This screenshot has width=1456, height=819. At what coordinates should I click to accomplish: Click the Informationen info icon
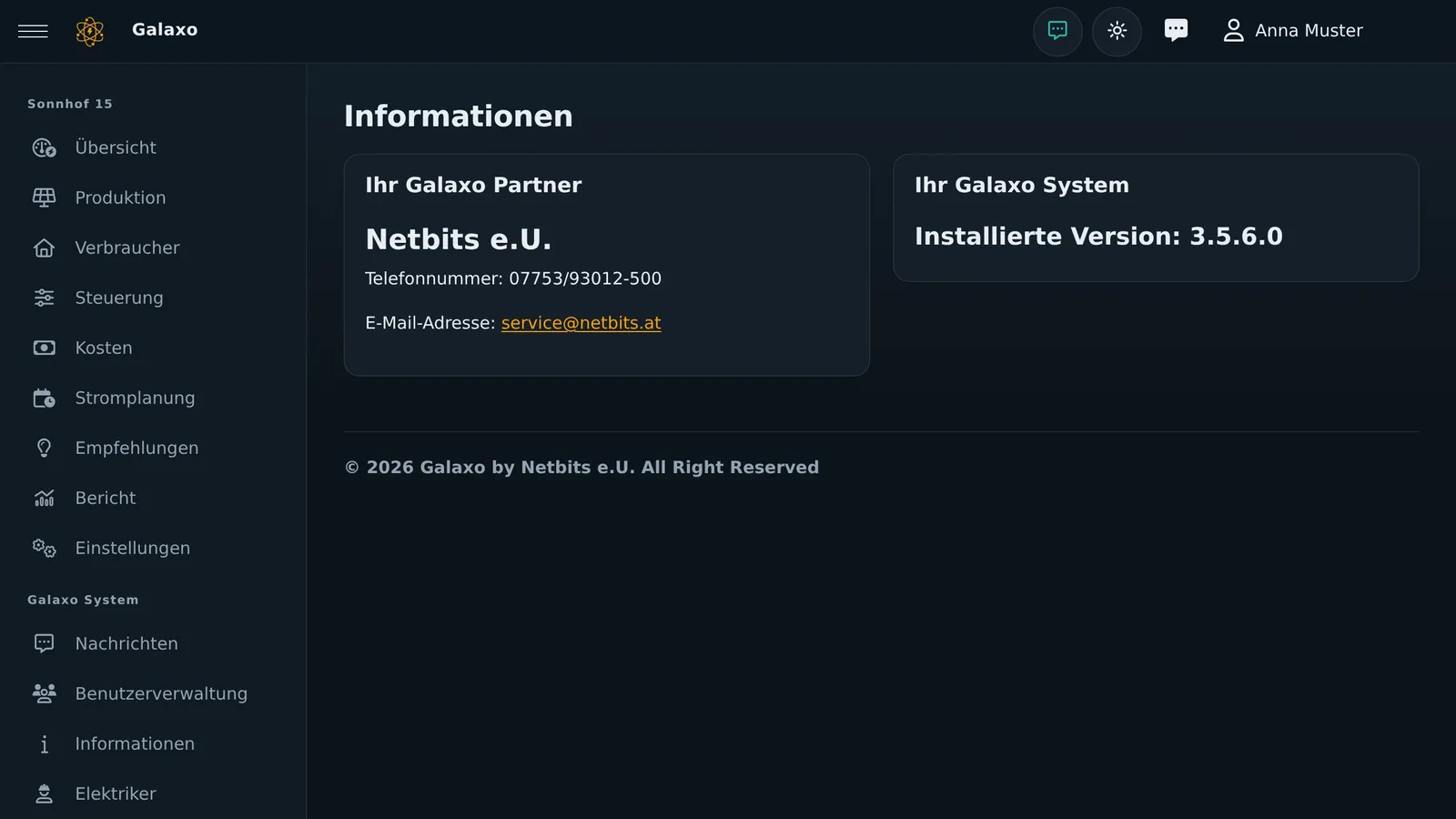44,743
